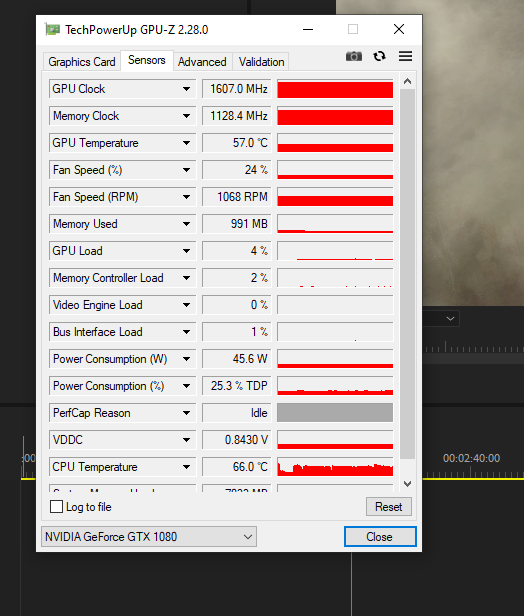Screen dimensions: 524x616
Task: Open the Power Consumption (%) dropdown
Action: coord(187,386)
